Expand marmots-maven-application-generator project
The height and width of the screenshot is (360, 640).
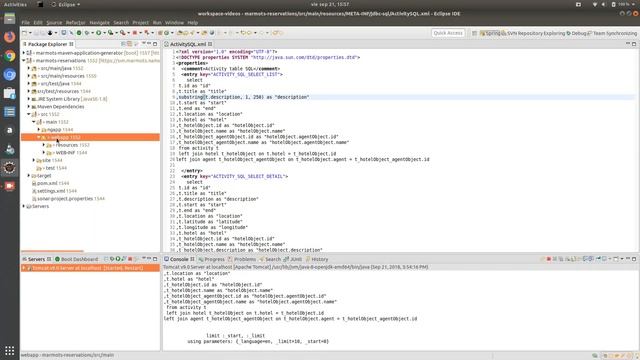coord(24,53)
